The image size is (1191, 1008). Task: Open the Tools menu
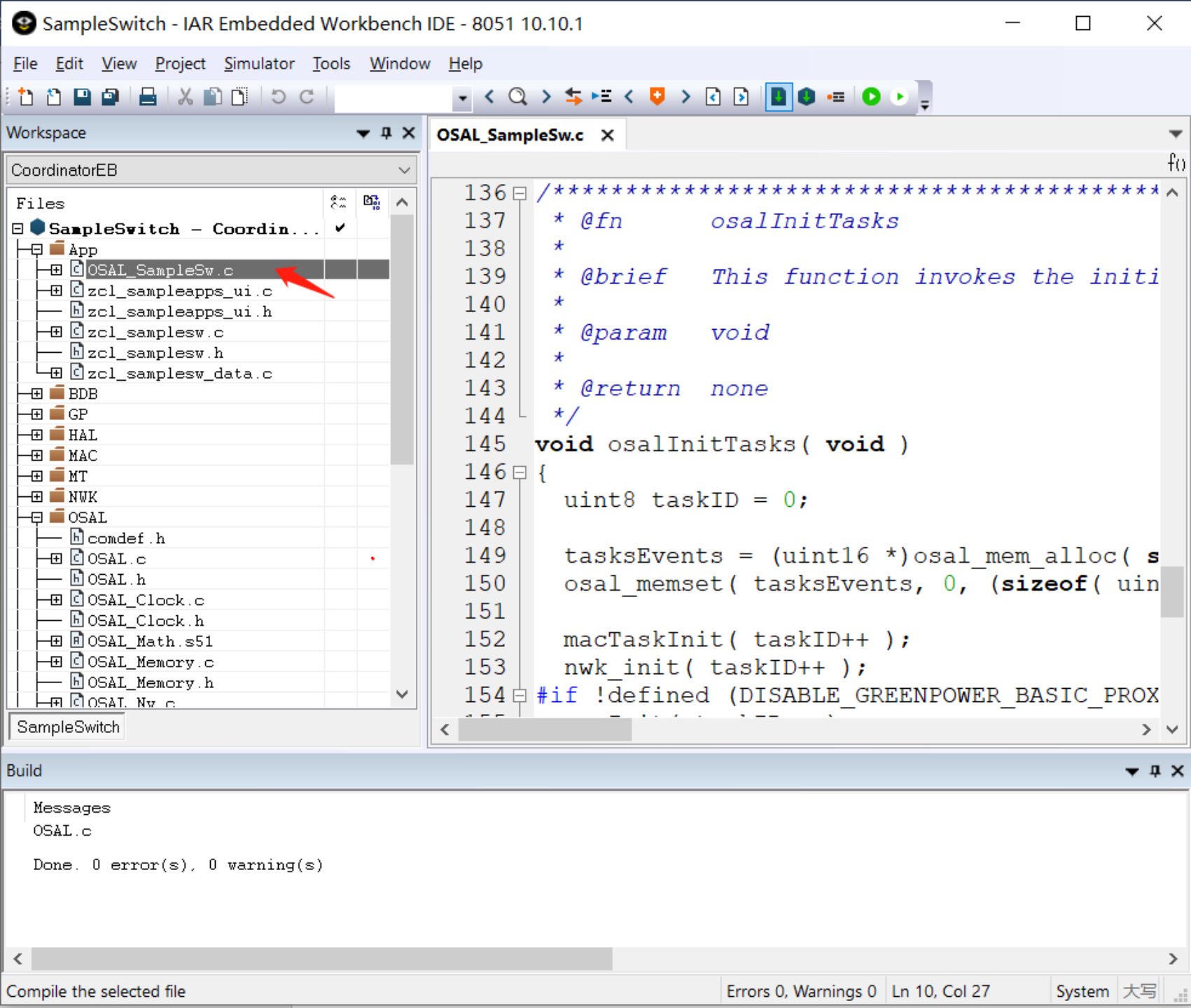point(331,64)
